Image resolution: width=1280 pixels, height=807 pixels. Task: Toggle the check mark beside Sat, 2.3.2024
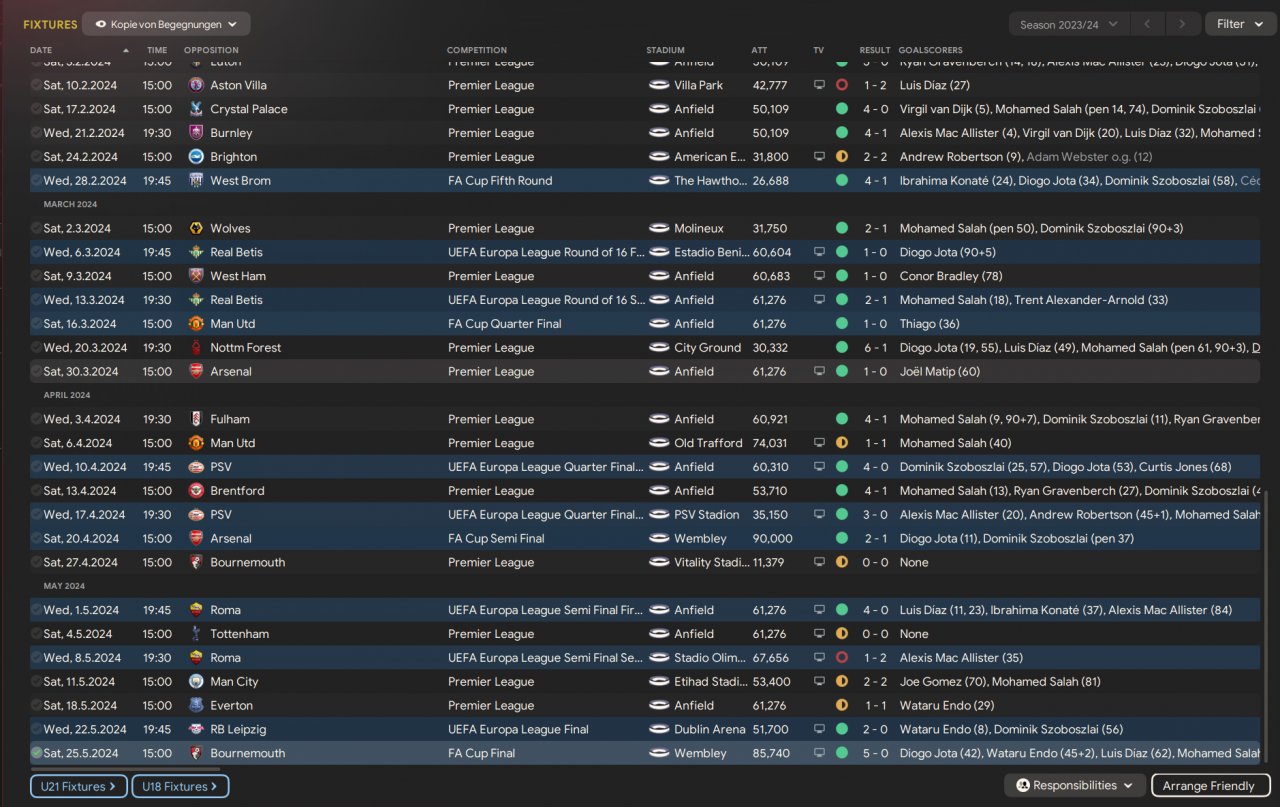tap(37, 228)
